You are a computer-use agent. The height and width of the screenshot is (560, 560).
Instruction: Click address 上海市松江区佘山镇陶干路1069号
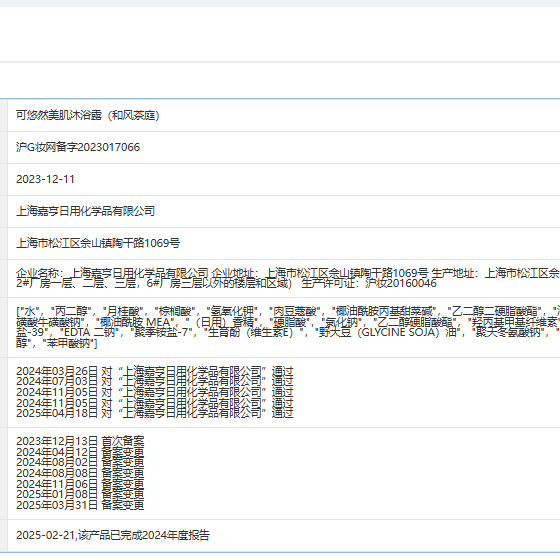tap(98, 243)
